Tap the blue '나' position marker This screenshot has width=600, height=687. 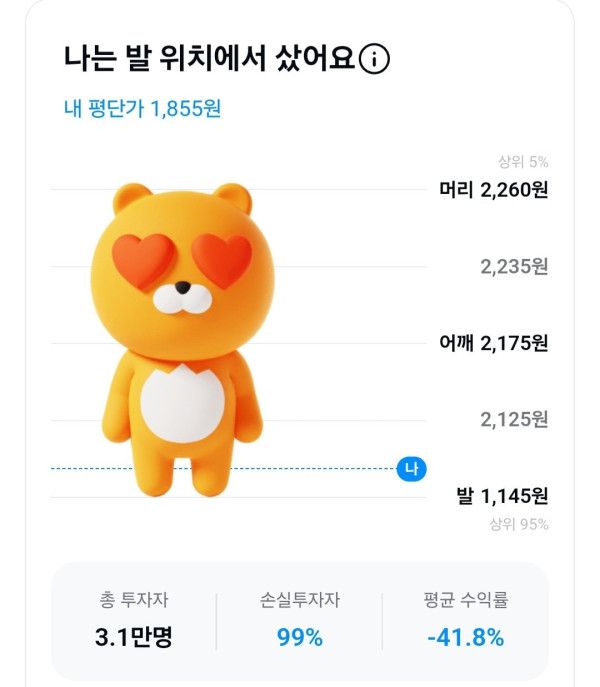coord(411,467)
